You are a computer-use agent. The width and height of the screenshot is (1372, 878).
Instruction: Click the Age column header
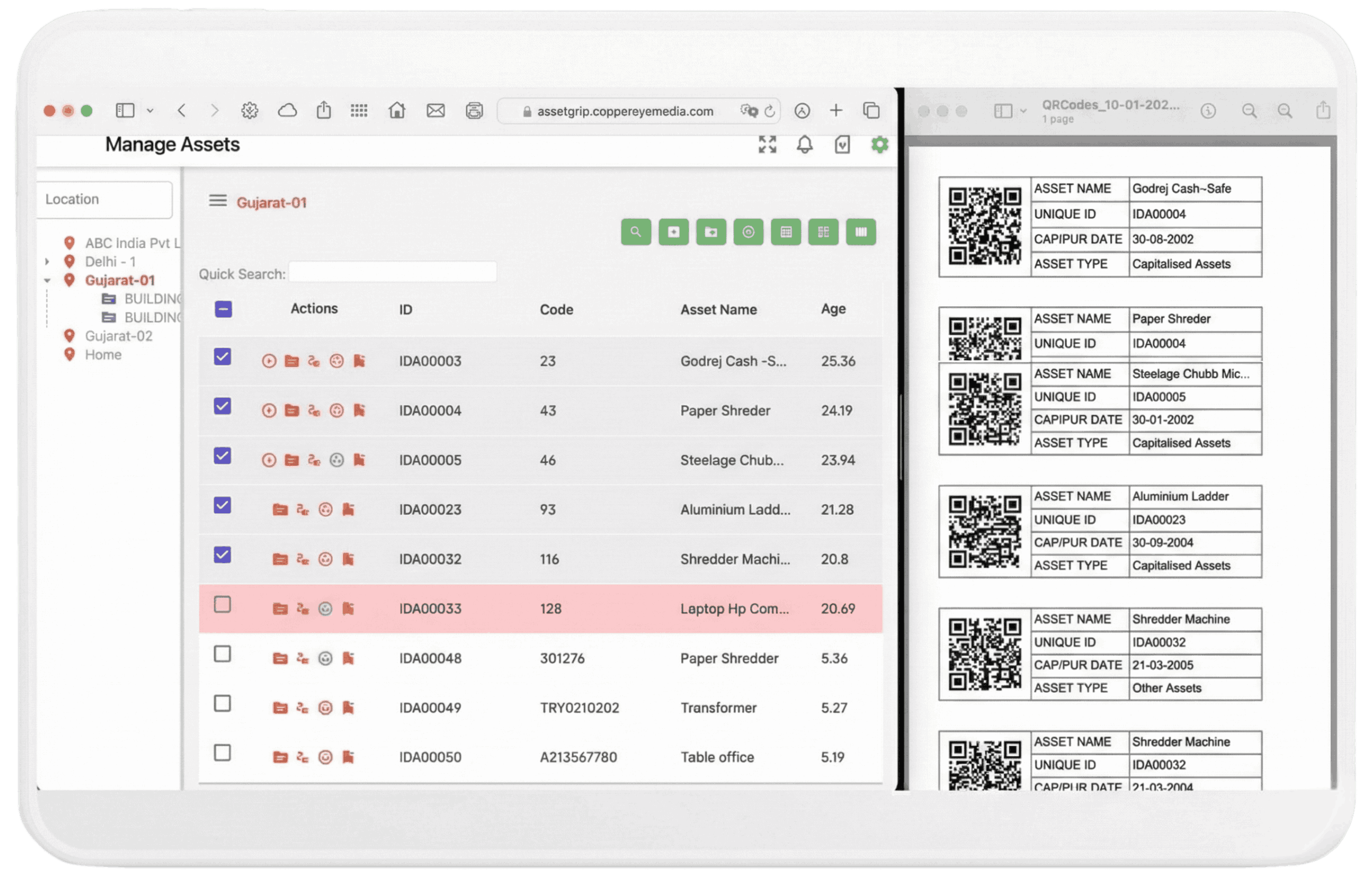coord(833,309)
